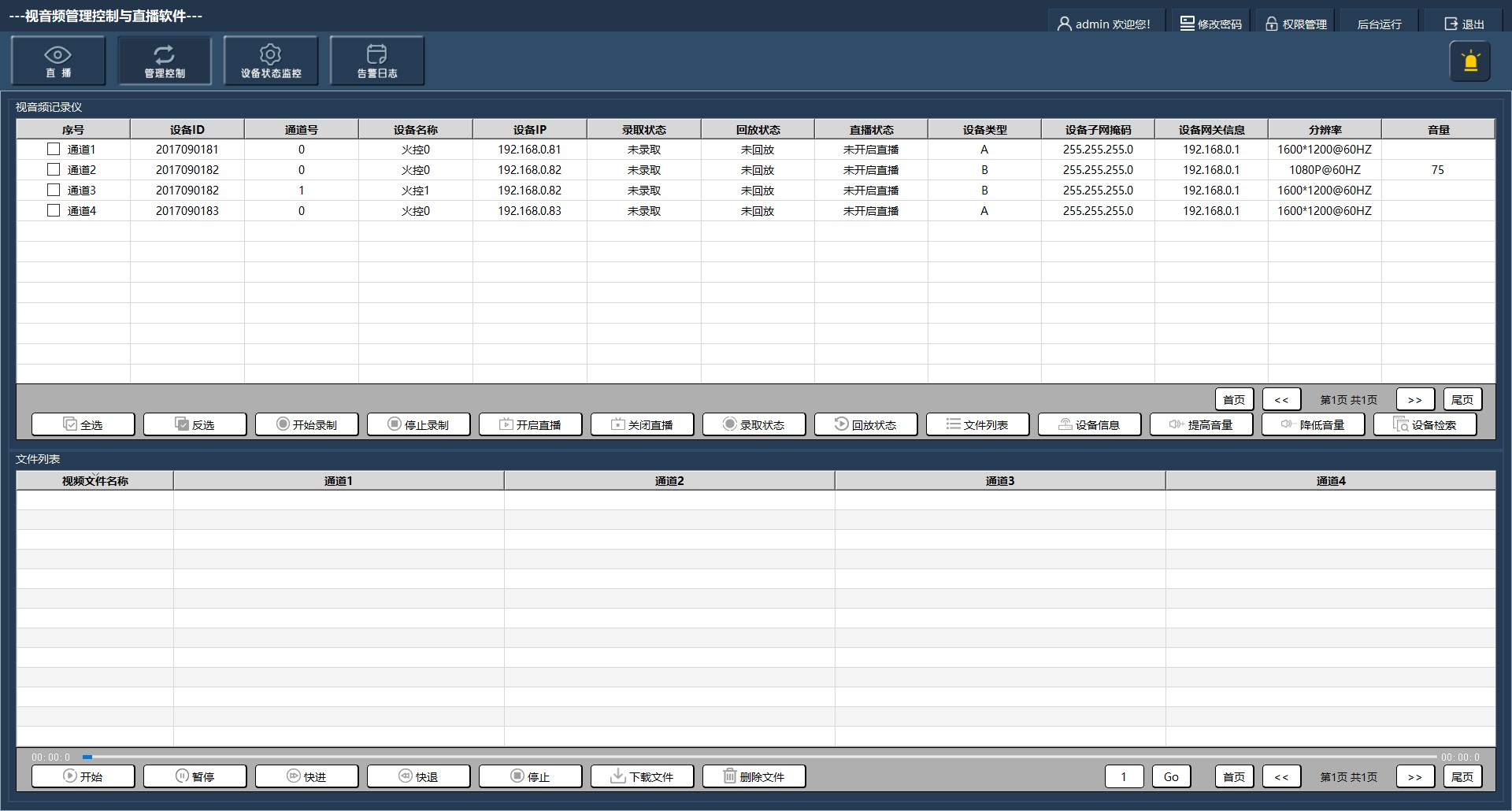Click 反选 invert selection button
This screenshot has height=811, width=1512.
195,424
